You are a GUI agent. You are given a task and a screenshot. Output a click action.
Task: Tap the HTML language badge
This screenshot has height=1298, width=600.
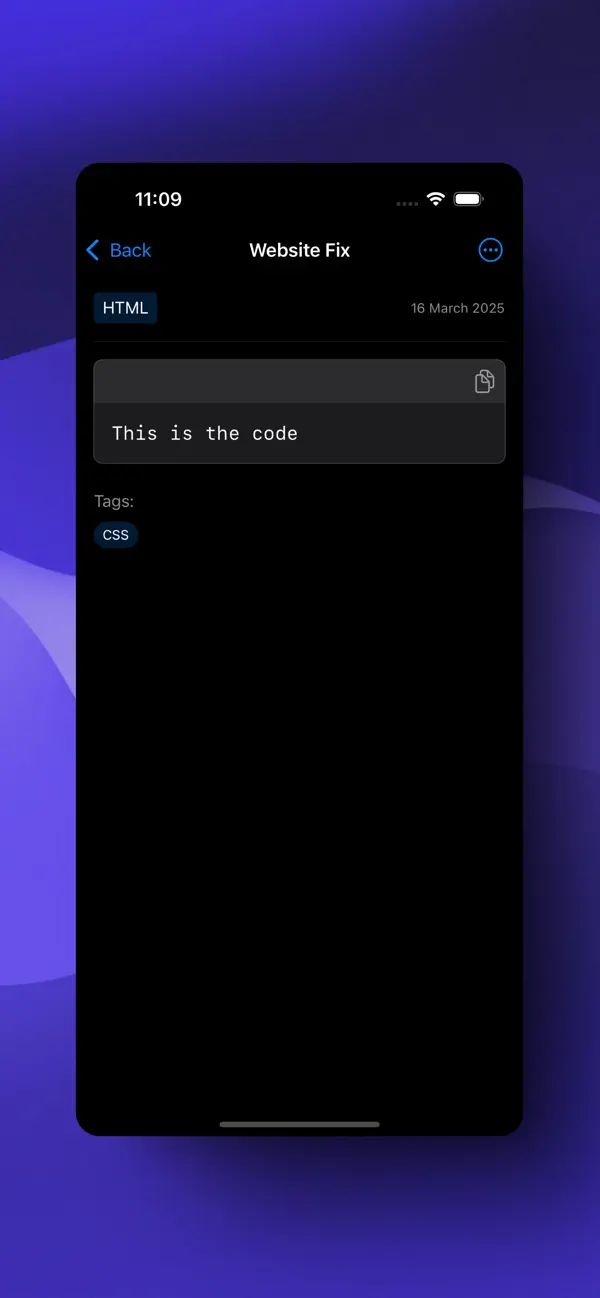tap(125, 308)
